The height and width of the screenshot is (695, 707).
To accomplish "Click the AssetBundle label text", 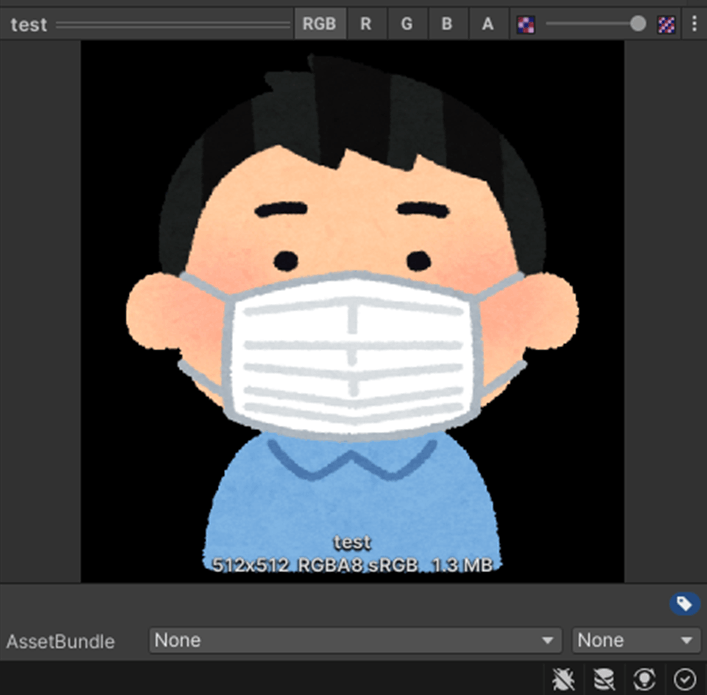I will pos(60,641).
